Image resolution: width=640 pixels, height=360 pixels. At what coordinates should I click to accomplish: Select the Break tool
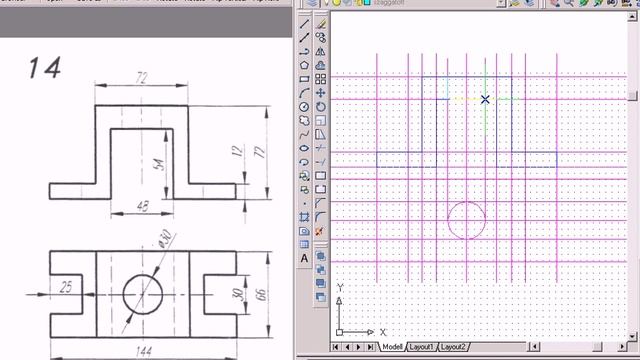[321, 190]
